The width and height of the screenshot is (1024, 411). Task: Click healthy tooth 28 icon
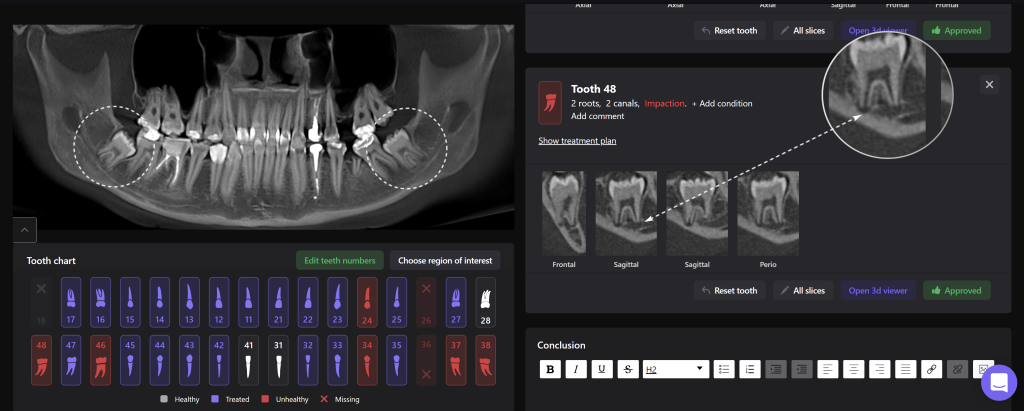pos(485,301)
